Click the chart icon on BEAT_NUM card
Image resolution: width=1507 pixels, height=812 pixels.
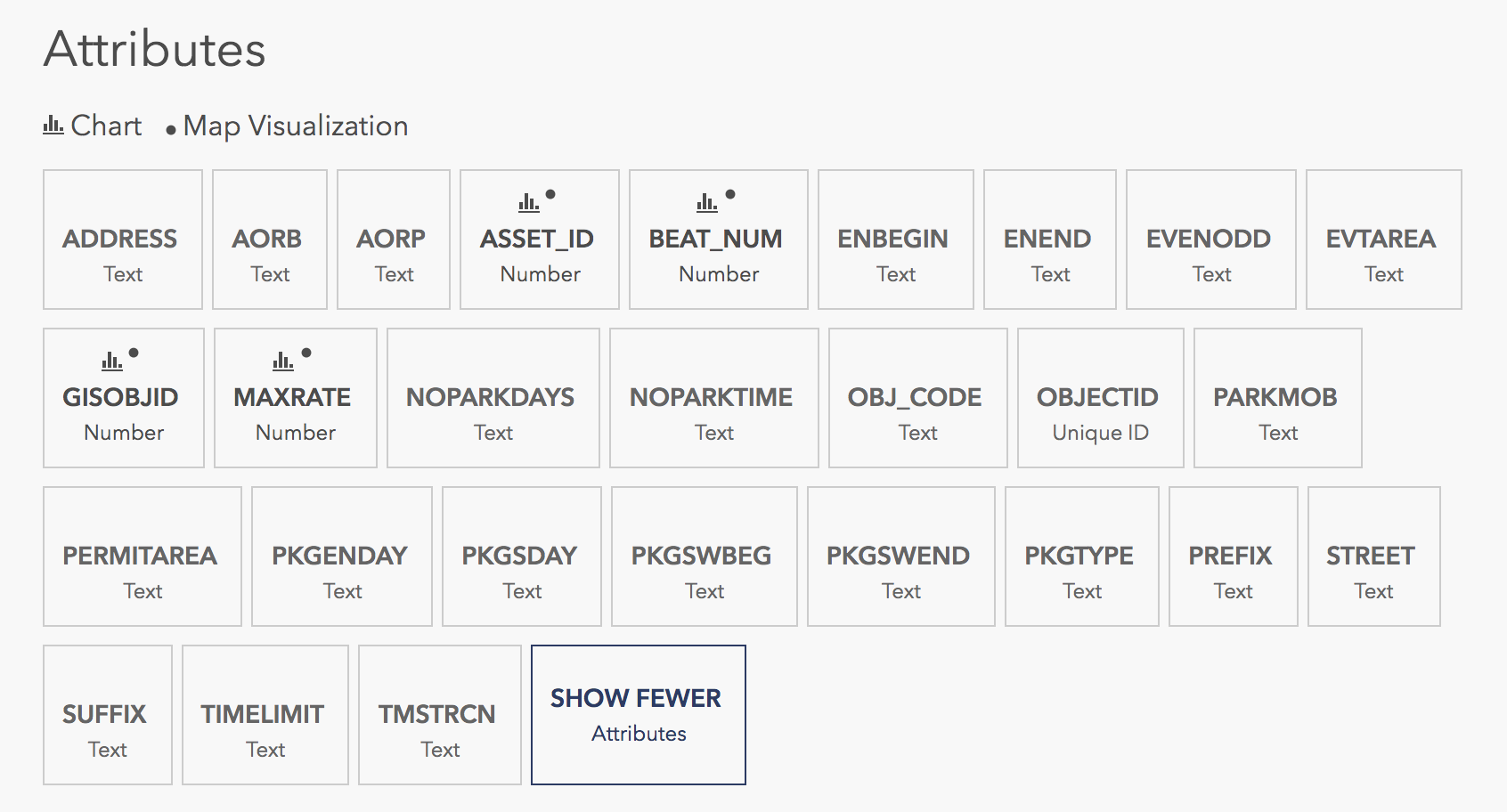(x=706, y=203)
